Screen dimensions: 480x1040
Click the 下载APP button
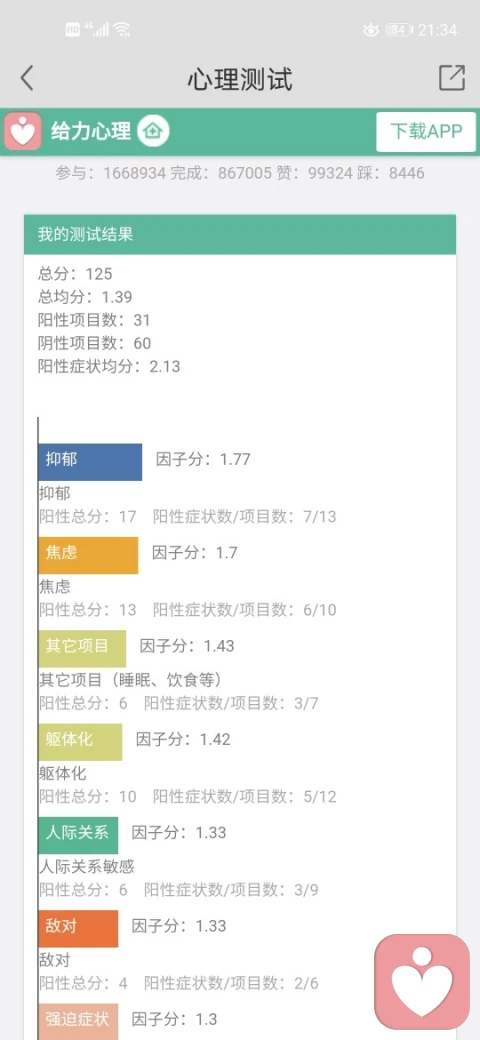coord(426,131)
